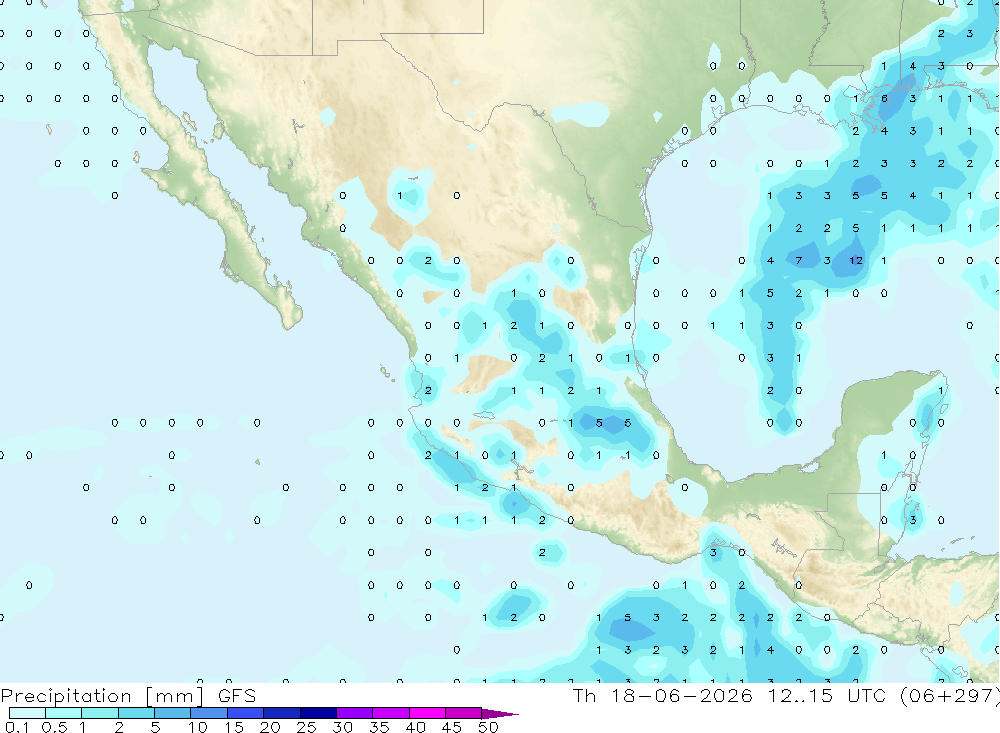1000x733 pixels.
Task: Click the "30" legend tick label
Action: (342, 727)
